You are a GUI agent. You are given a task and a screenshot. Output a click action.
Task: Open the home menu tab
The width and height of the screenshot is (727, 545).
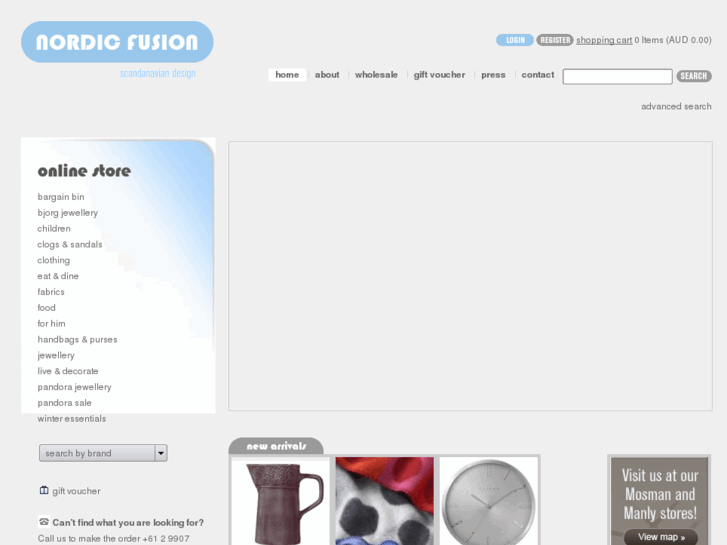pyautogui.click(x=287, y=75)
